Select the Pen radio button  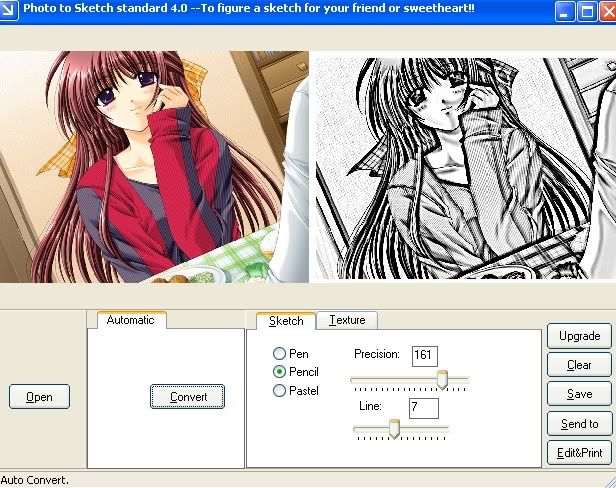tap(279, 354)
